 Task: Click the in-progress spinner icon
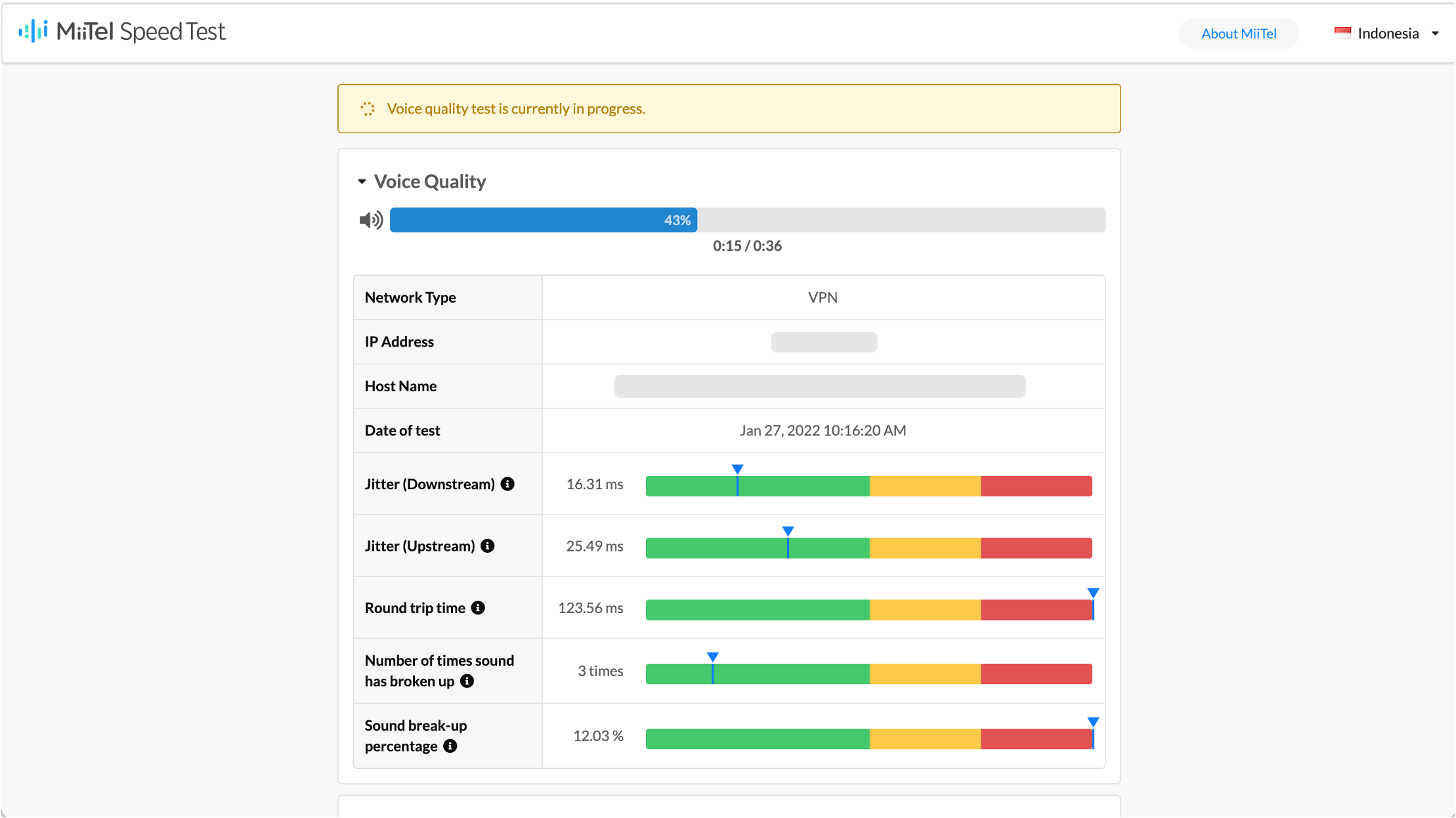368,109
